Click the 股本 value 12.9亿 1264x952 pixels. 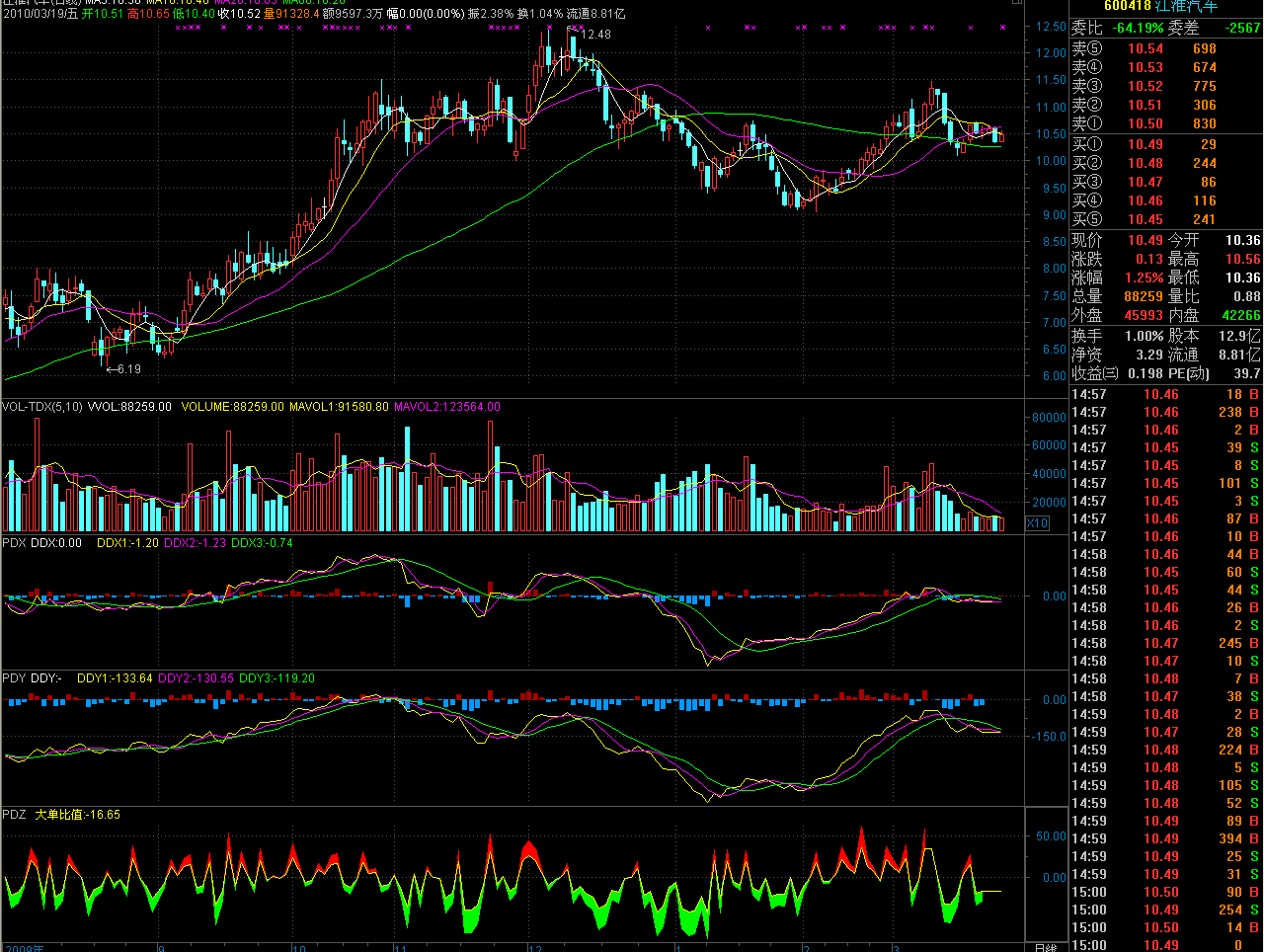(1240, 336)
